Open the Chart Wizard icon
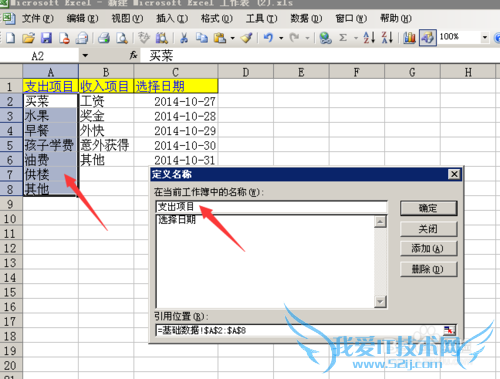 coord(409,38)
